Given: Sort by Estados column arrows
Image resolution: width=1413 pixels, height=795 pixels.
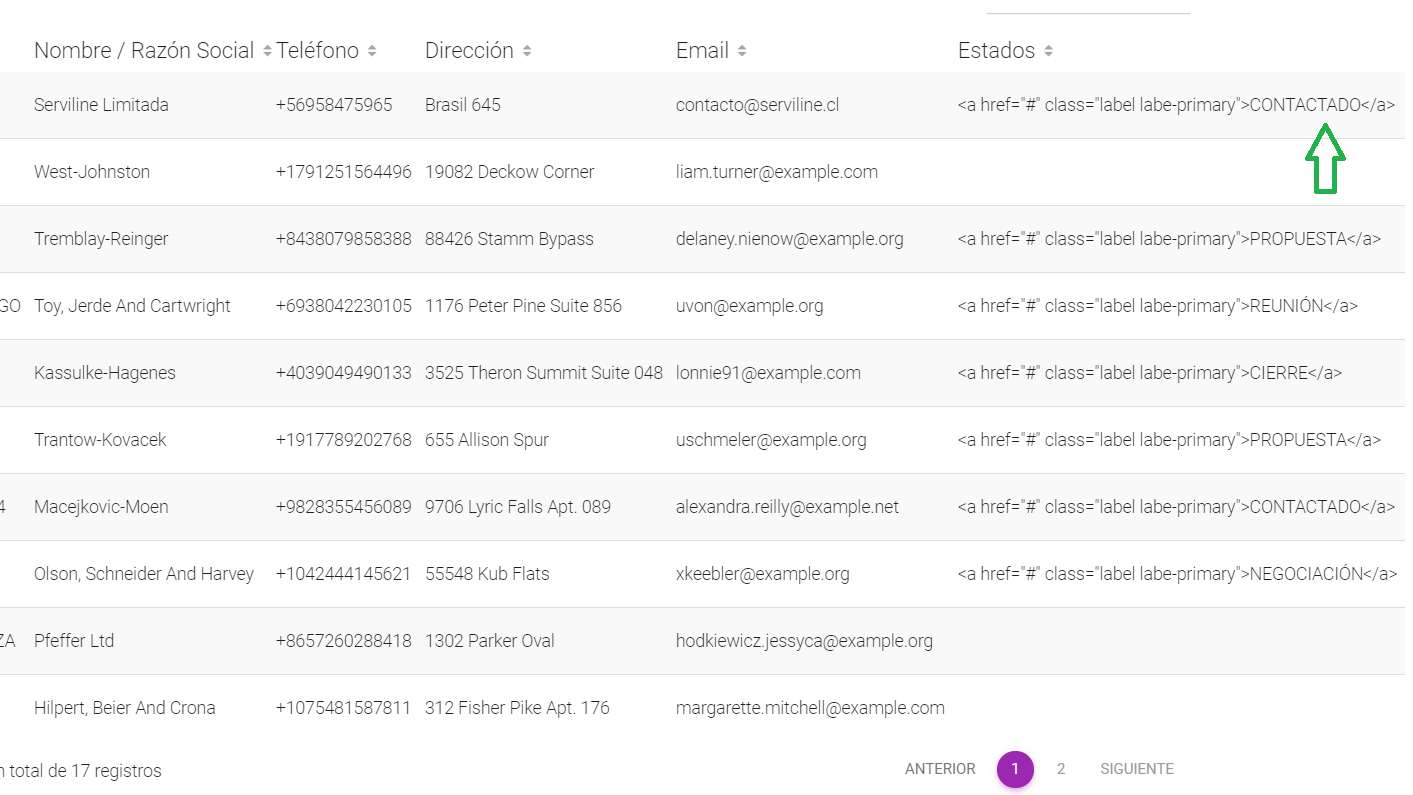Looking at the screenshot, I should [1048, 51].
